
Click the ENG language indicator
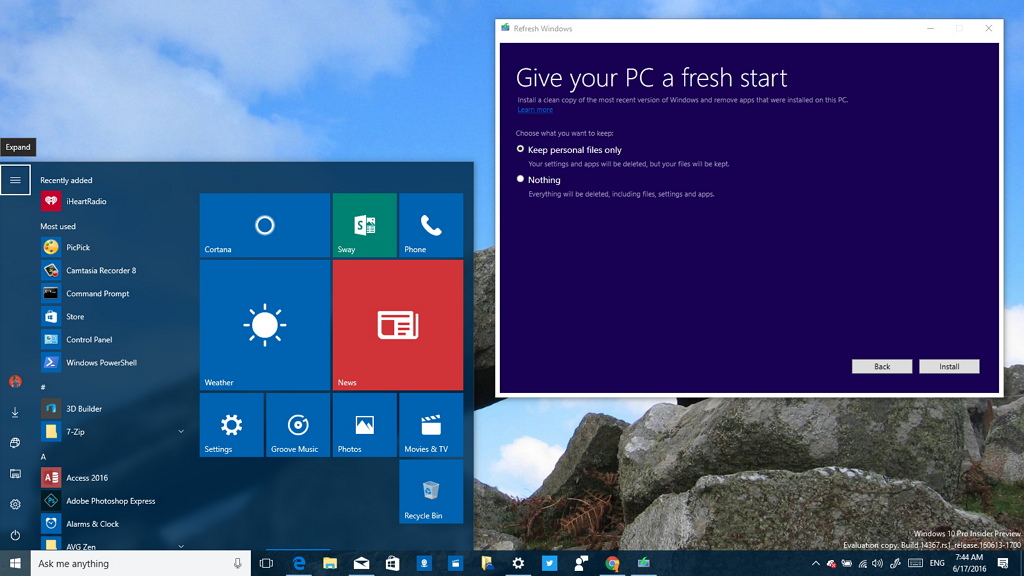[x=937, y=563]
